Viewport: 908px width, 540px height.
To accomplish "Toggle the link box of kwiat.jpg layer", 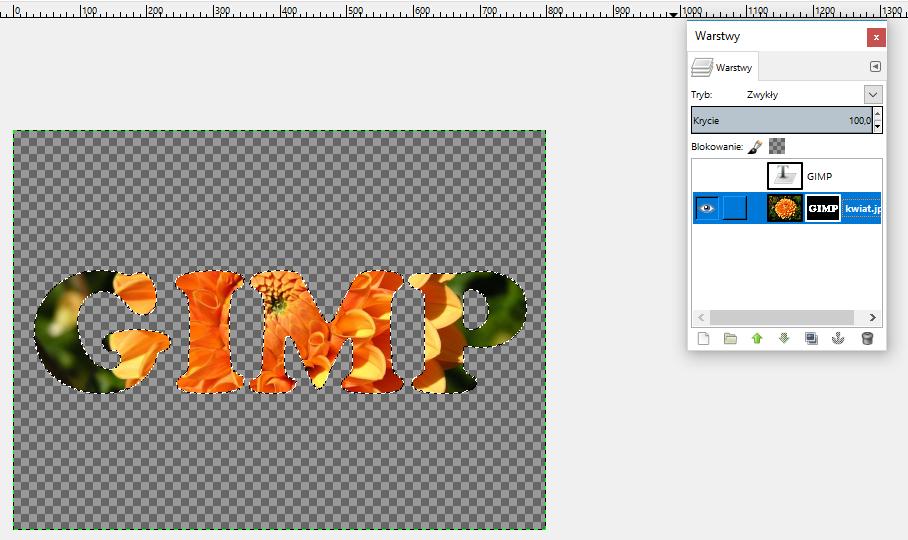I will (735, 208).
